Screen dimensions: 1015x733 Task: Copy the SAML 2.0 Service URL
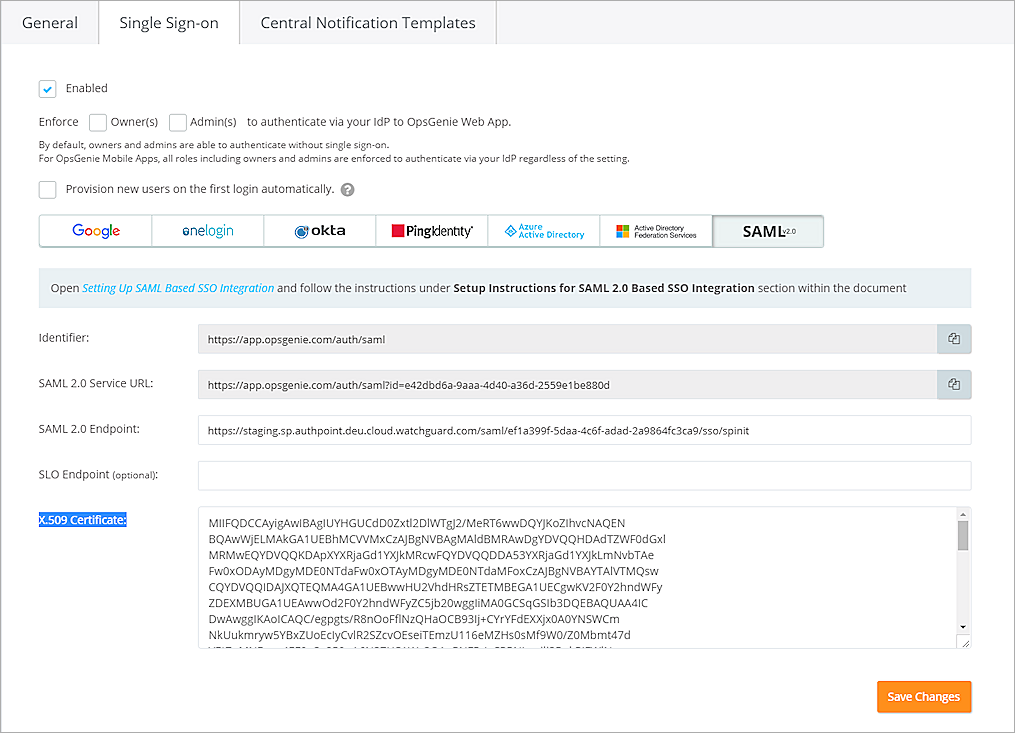(x=953, y=384)
